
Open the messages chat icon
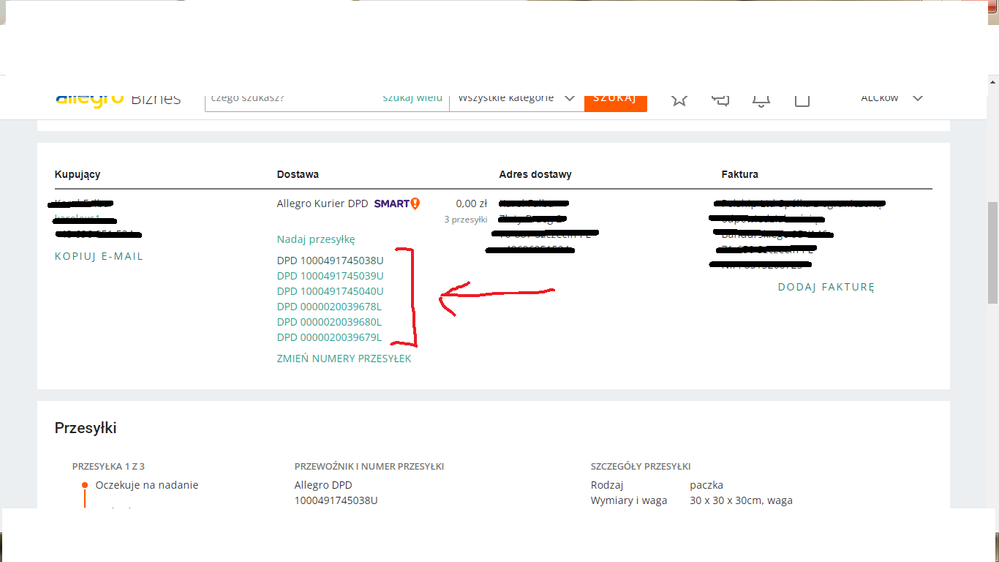click(x=720, y=99)
